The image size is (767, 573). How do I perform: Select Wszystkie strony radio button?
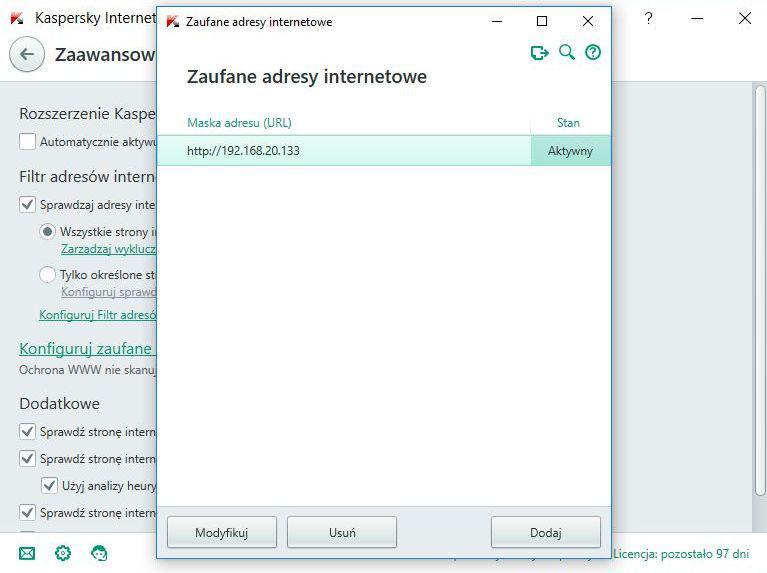pos(47,231)
